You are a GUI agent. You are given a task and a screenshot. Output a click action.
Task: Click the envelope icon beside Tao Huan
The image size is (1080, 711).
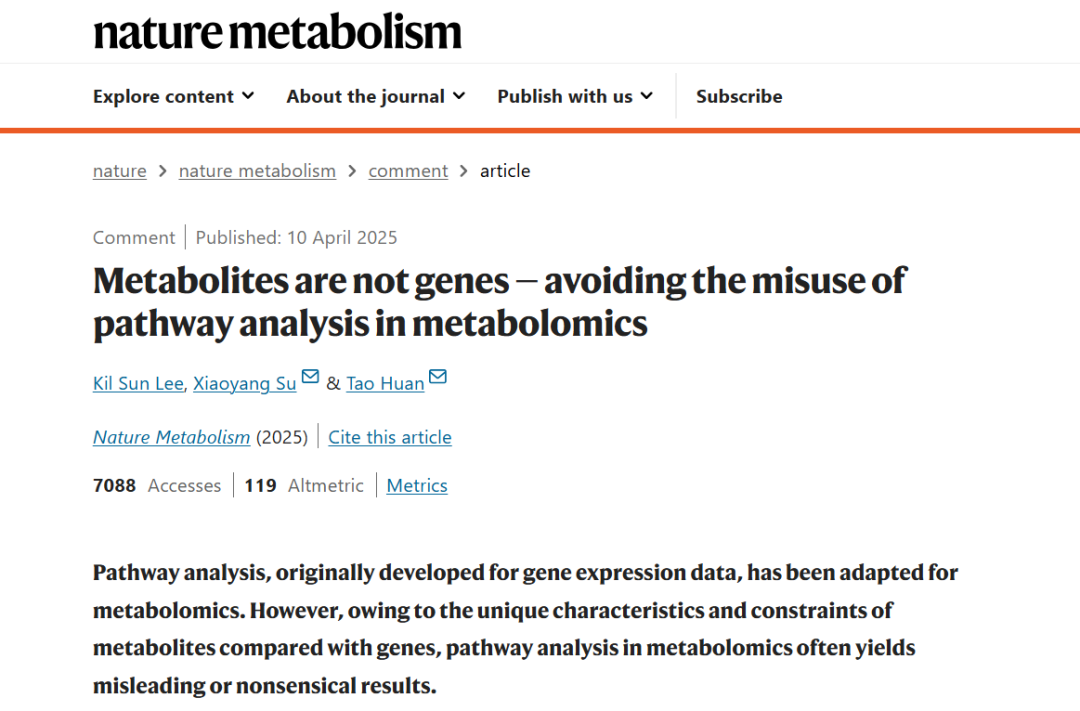pos(438,377)
